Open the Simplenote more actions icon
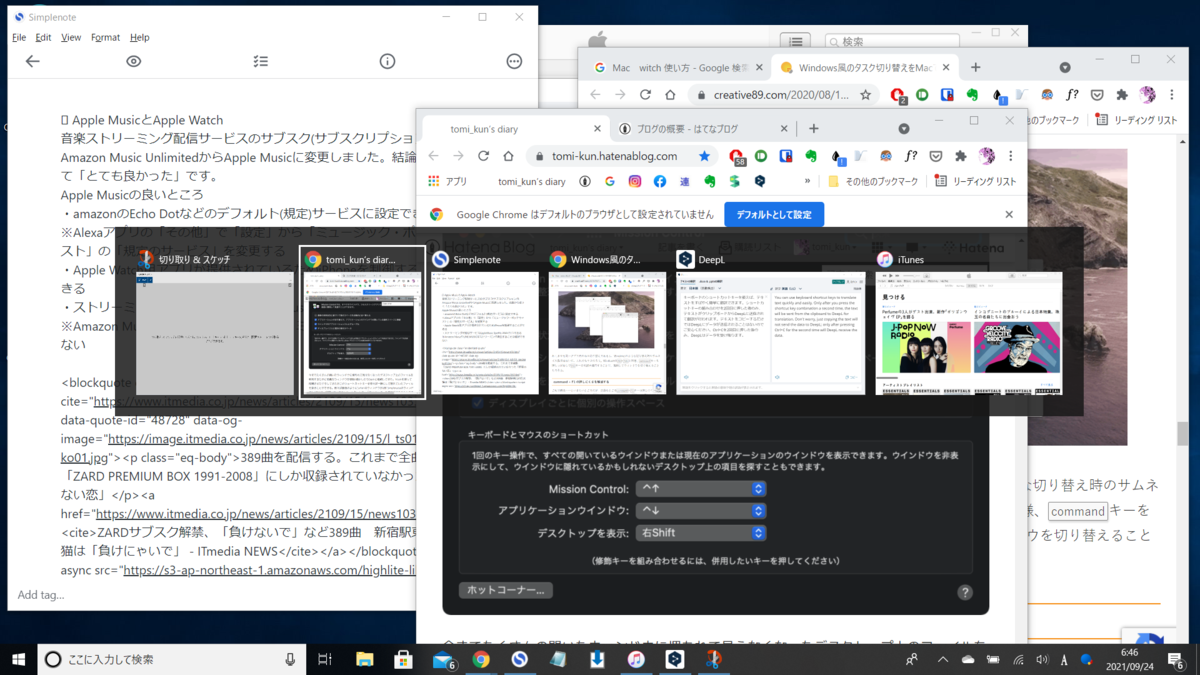 tap(514, 61)
